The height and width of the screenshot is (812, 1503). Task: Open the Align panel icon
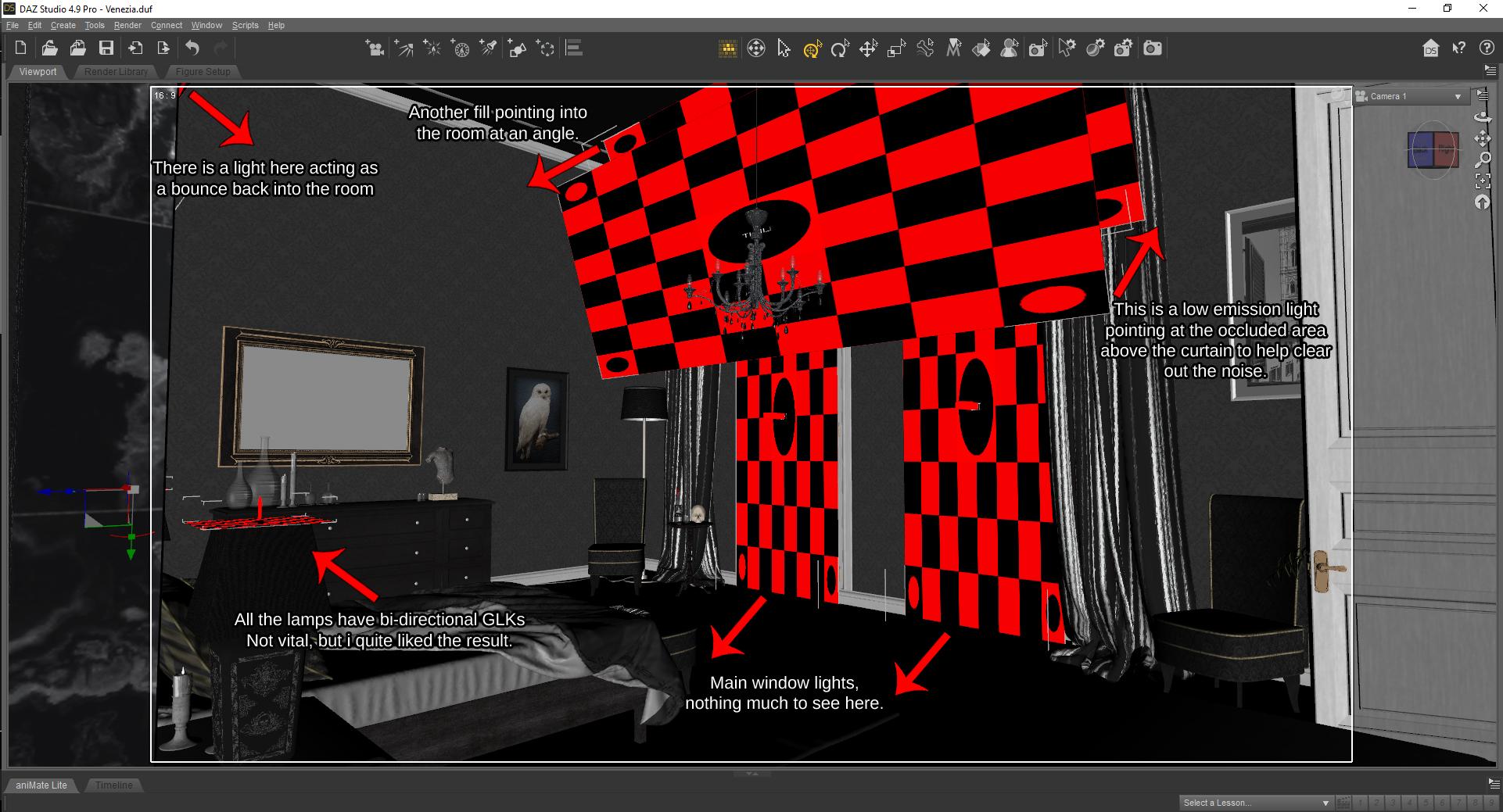click(574, 48)
